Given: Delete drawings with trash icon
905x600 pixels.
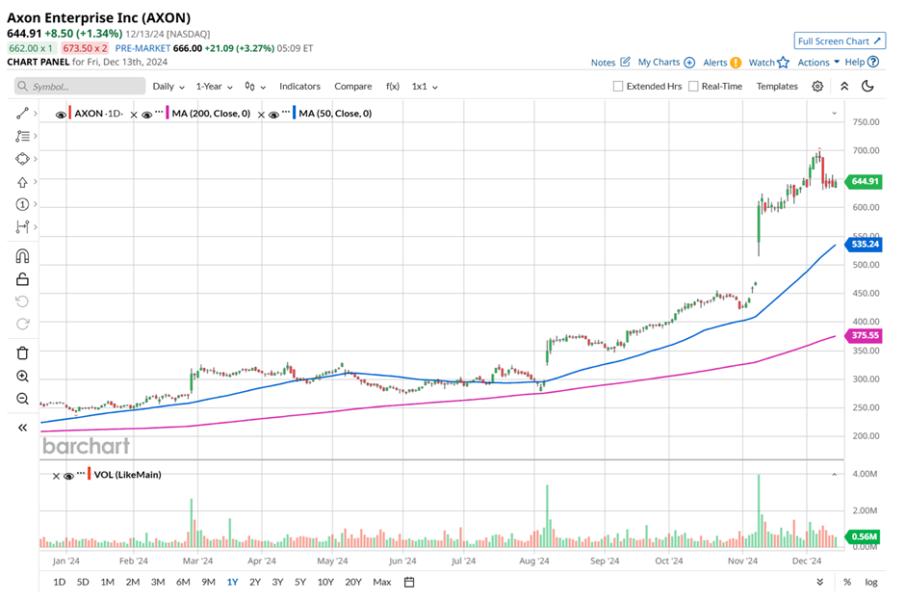Looking at the screenshot, I should click(x=22, y=353).
